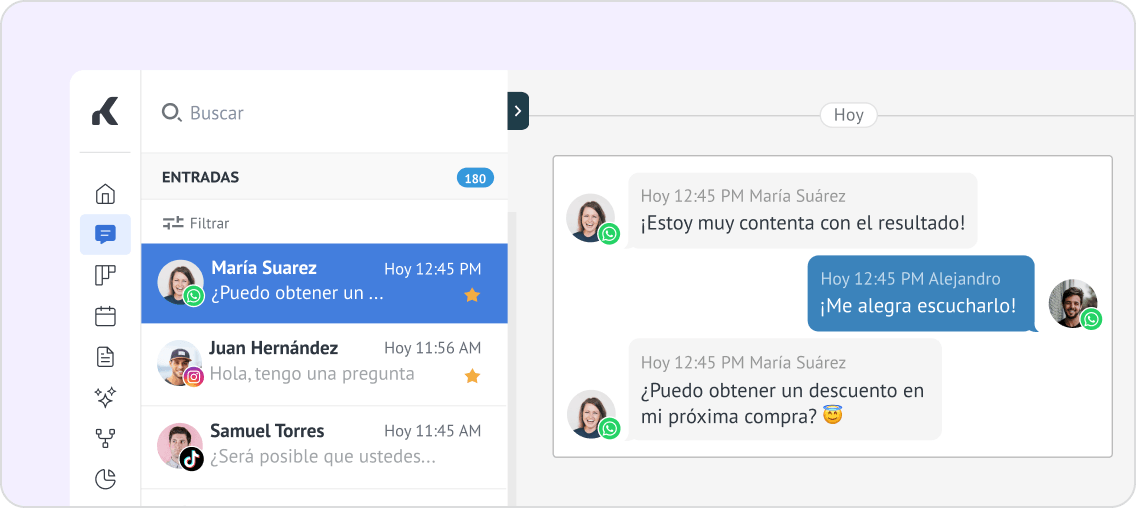Open the Home icon in sidebar
This screenshot has height=508, width=1136.
[x=105, y=194]
